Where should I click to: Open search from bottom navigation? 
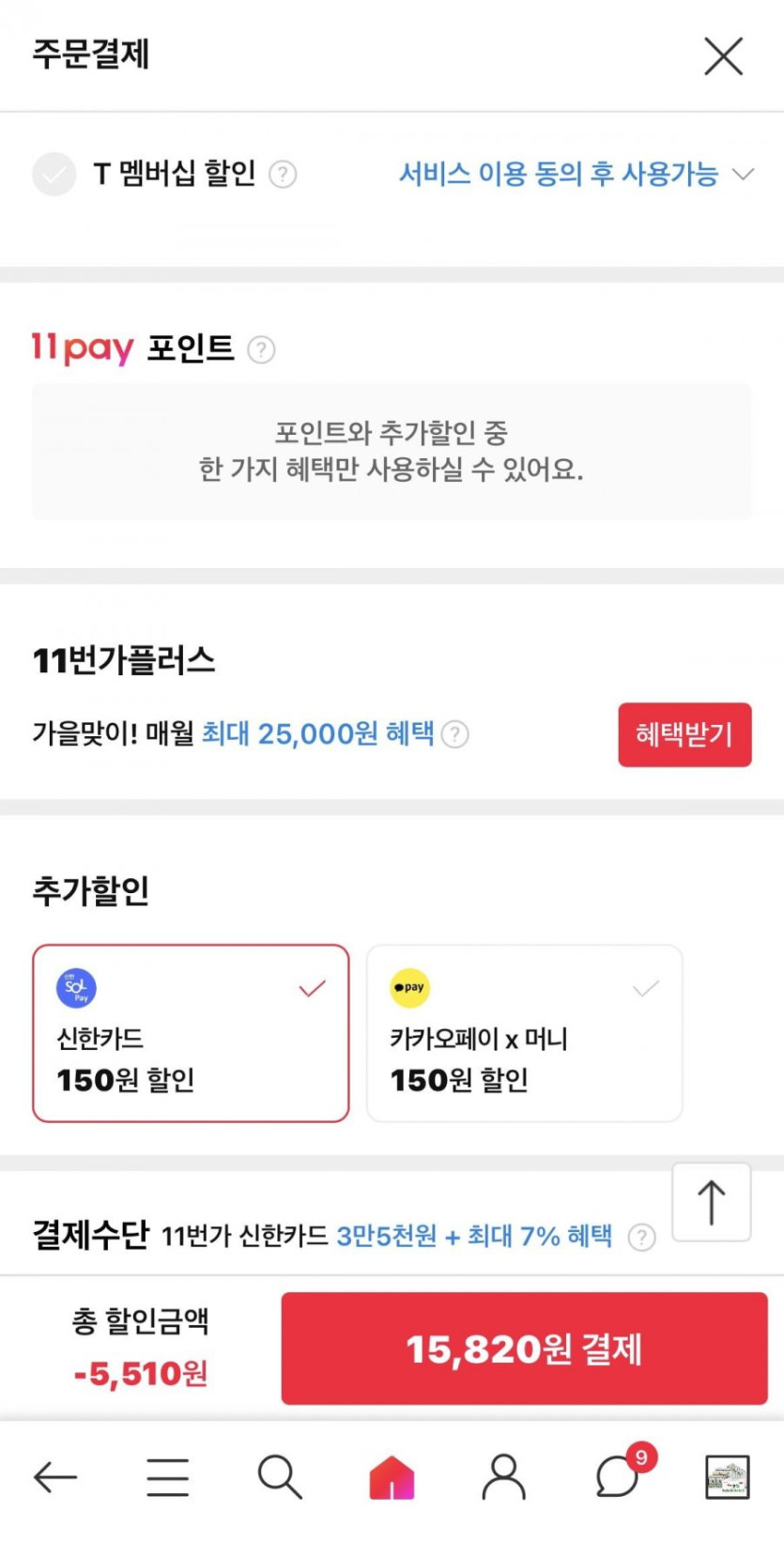280,1477
